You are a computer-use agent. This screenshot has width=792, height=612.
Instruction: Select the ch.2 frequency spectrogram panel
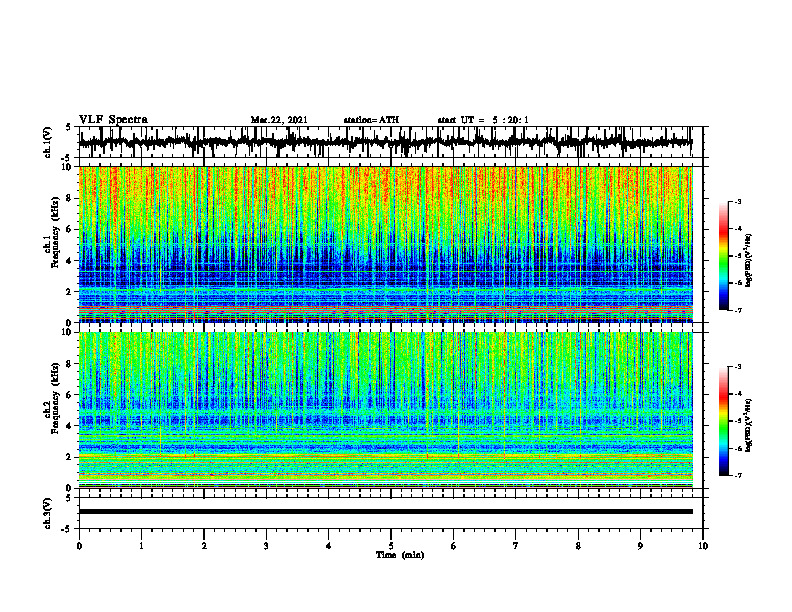coord(385,410)
